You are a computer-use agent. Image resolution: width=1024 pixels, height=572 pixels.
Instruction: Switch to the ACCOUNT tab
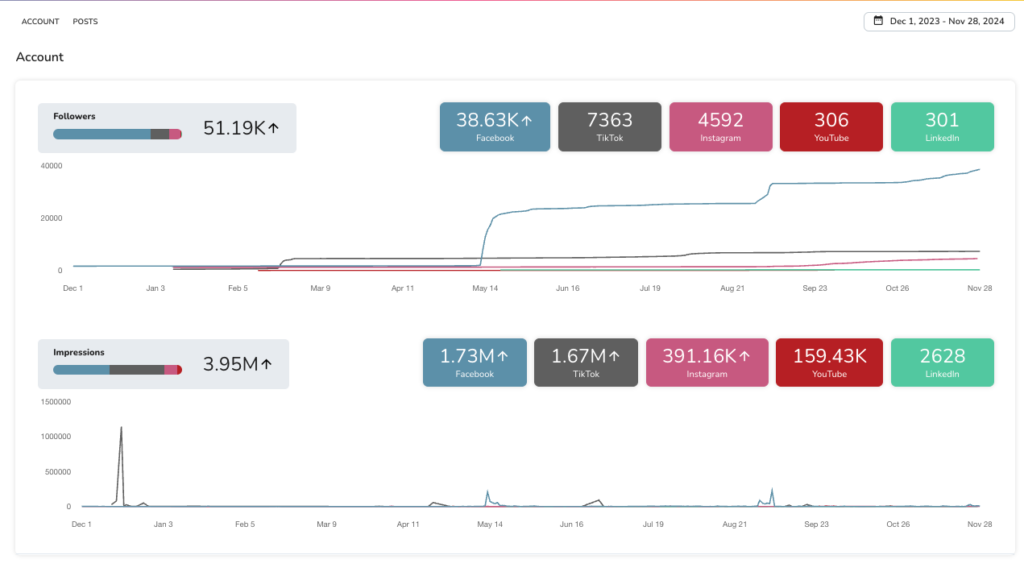[x=40, y=21]
